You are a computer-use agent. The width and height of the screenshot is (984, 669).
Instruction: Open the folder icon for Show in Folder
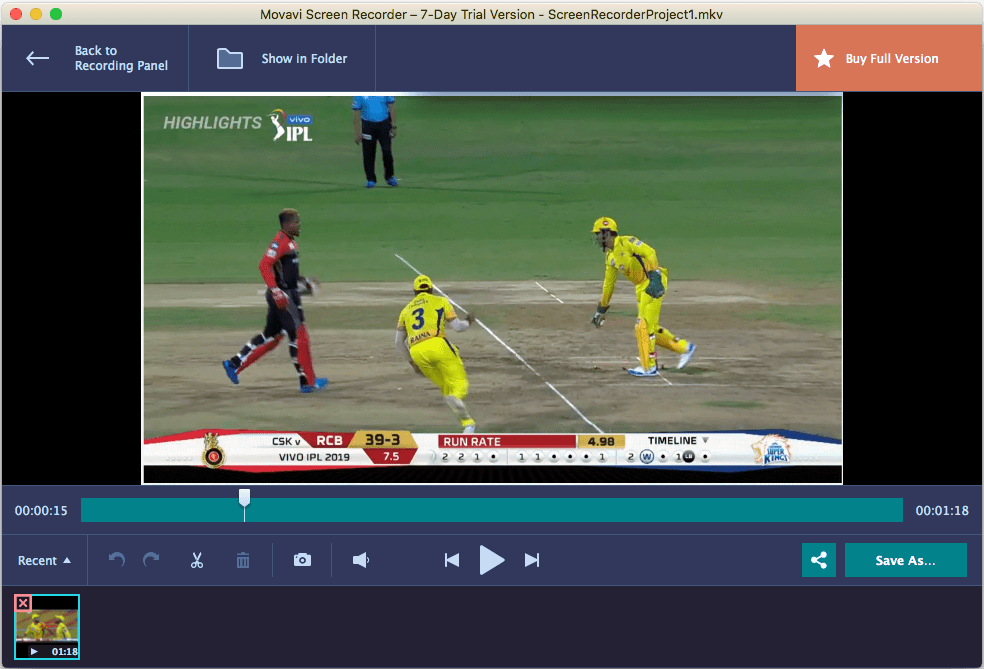[x=230, y=58]
